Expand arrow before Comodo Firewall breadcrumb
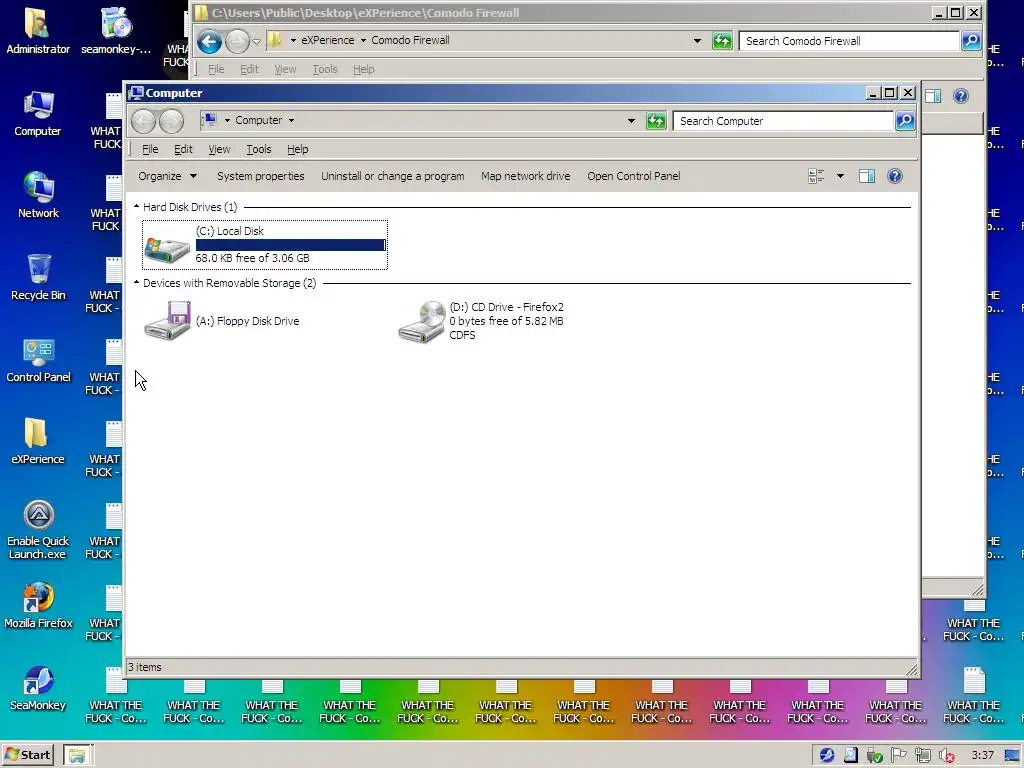This screenshot has width=1024, height=768. pyautogui.click(x=363, y=40)
